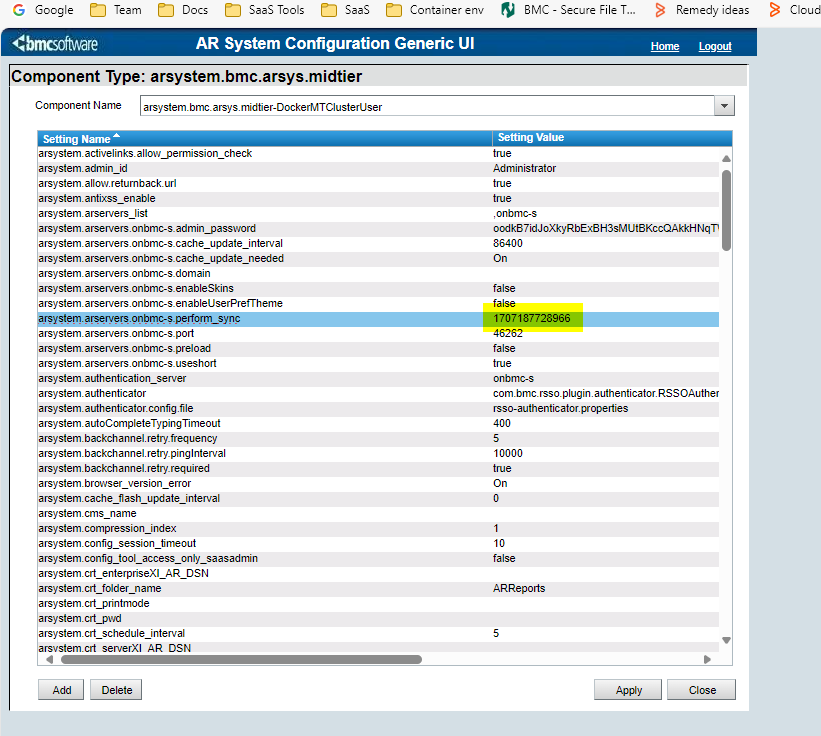The height and width of the screenshot is (736, 821).
Task: Click the Apply button
Action: point(628,690)
